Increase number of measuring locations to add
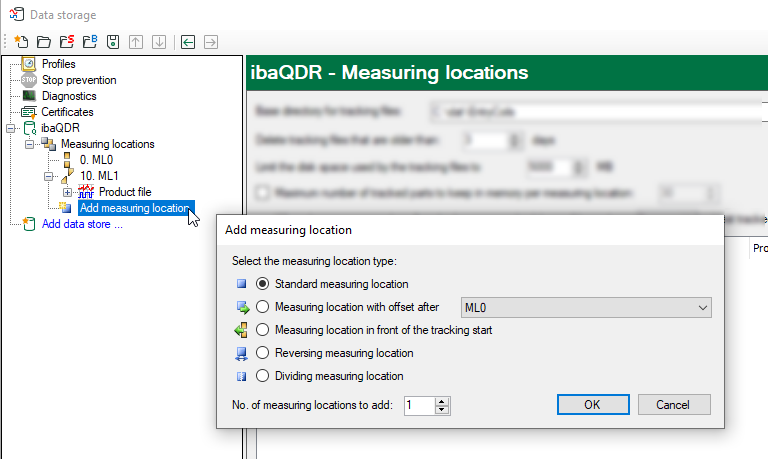 coord(442,402)
